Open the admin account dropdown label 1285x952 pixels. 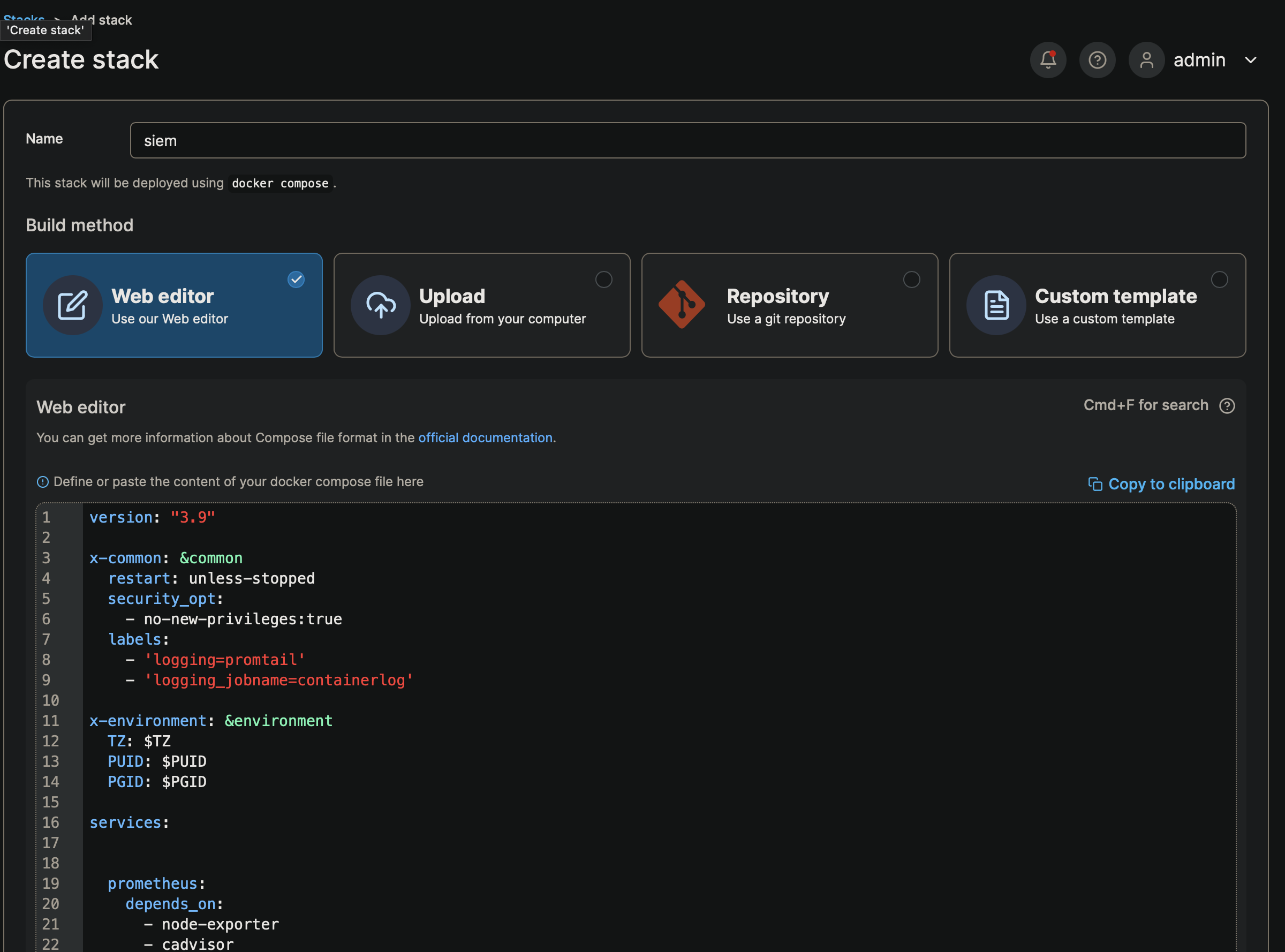(1199, 60)
